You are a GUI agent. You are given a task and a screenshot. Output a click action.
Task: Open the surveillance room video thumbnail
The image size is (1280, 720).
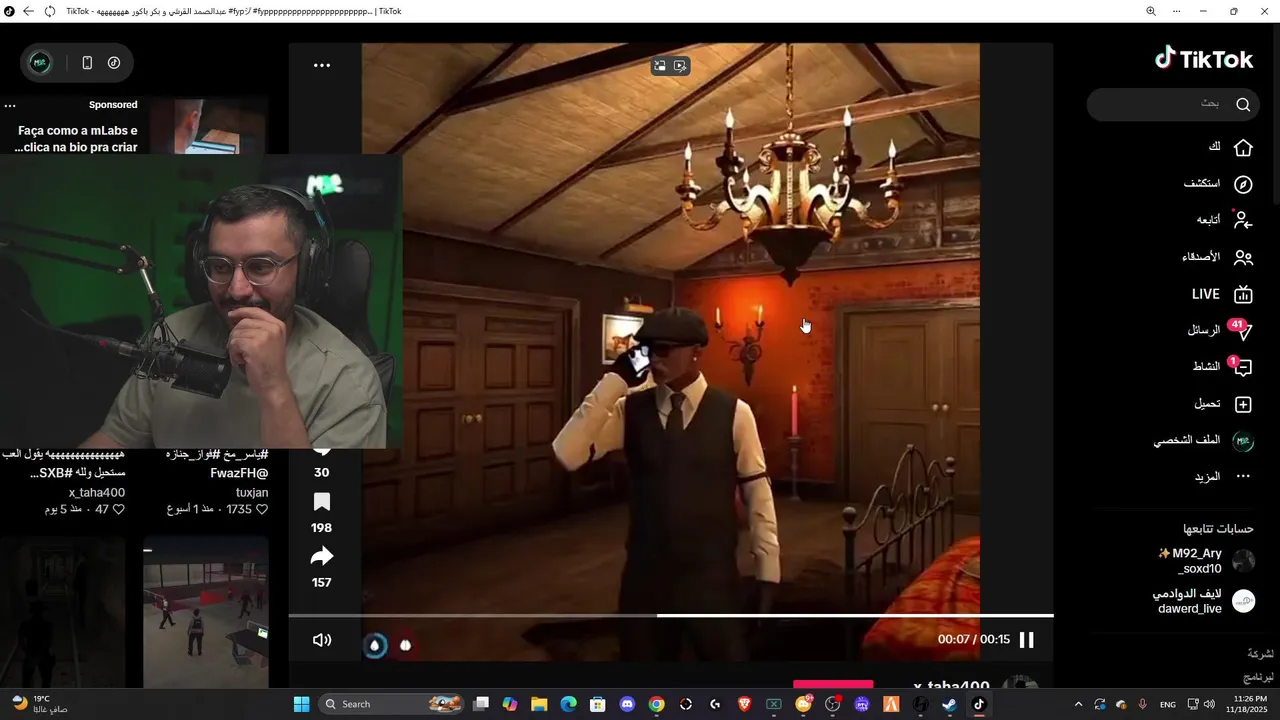pos(206,612)
